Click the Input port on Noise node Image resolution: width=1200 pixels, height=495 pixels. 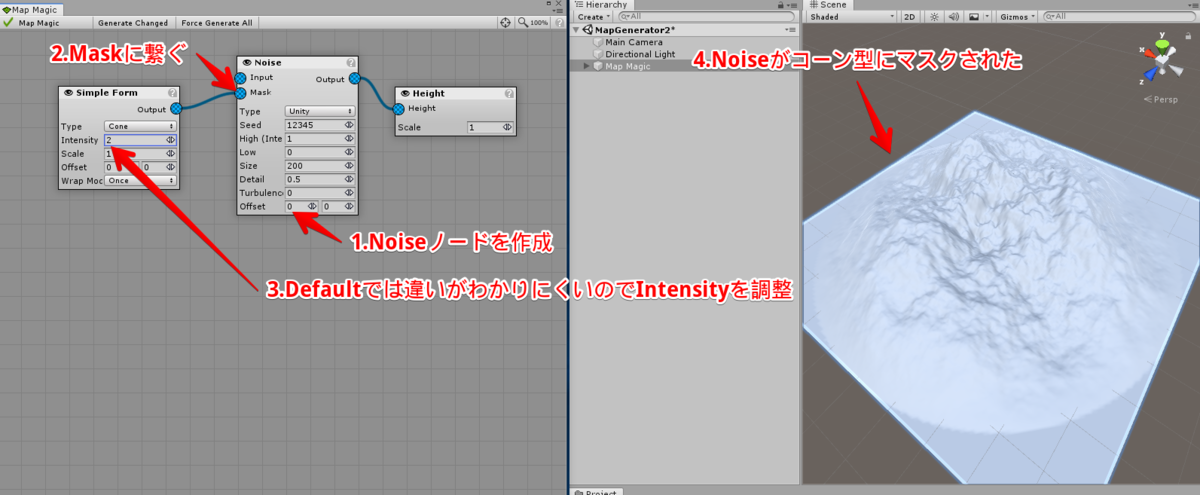(240, 78)
